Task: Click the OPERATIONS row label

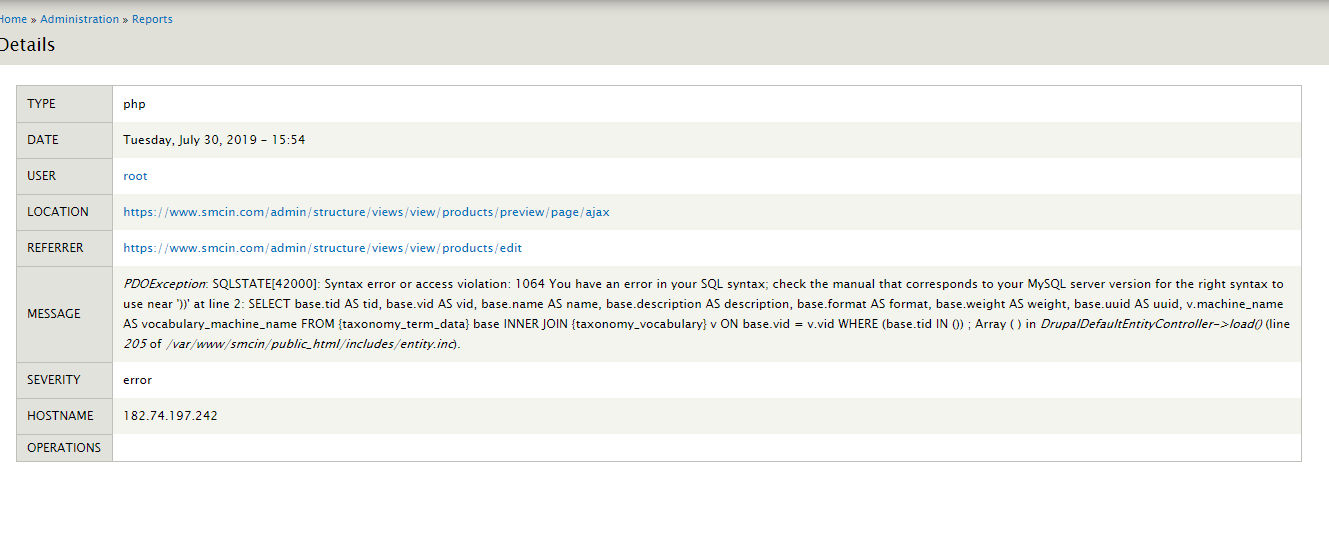Action: pyautogui.click(x=64, y=448)
